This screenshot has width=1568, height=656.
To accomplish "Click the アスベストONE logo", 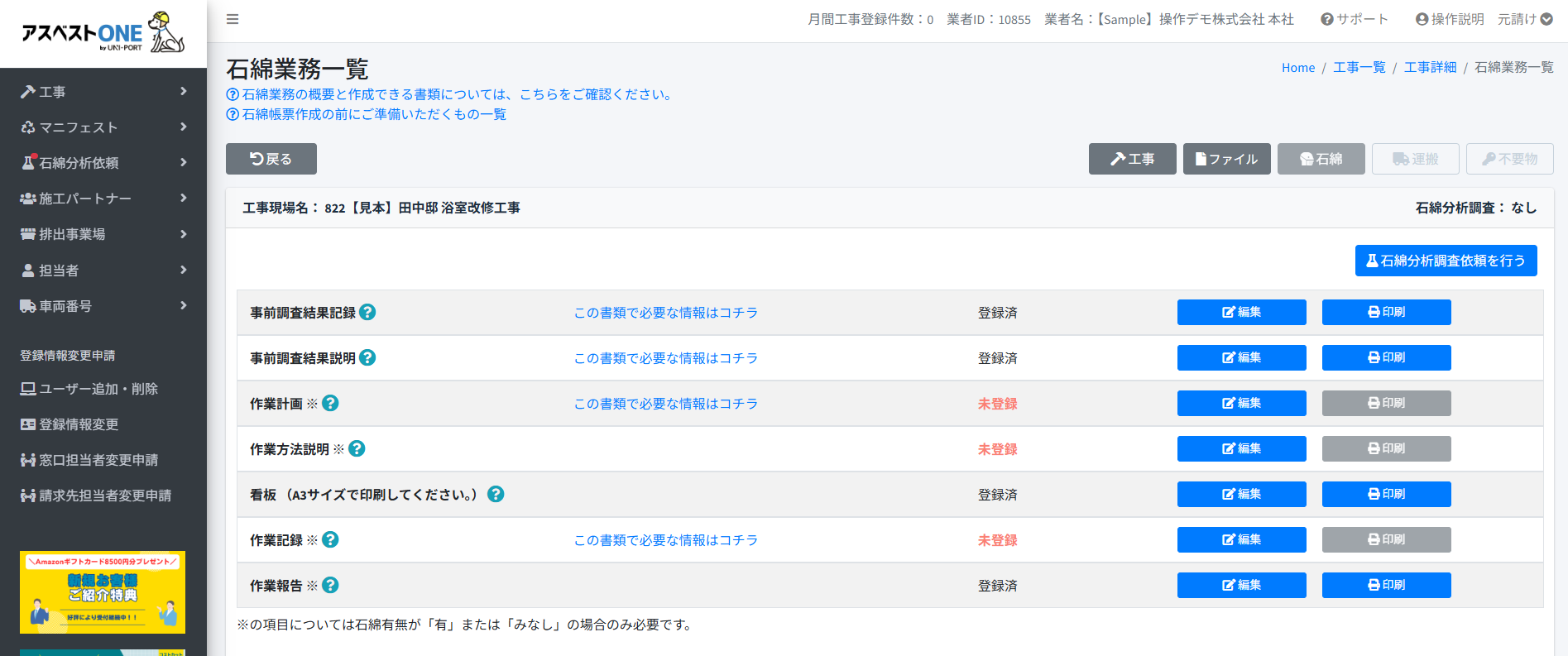I will click(x=103, y=33).
